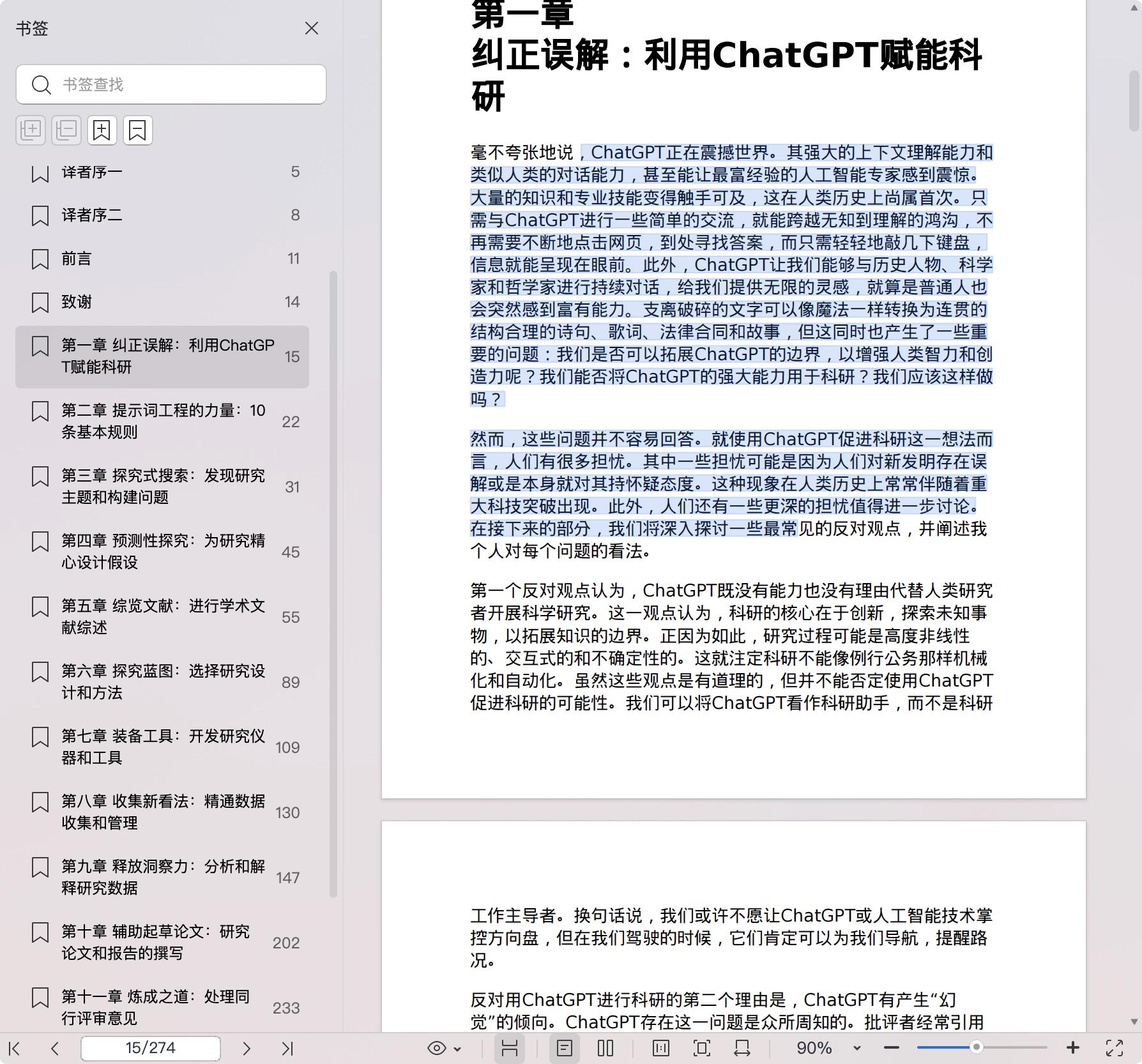
Task: Select 第一章 纠正误解 bookmark
Action: pyautogui.click(x=162, y=356)
